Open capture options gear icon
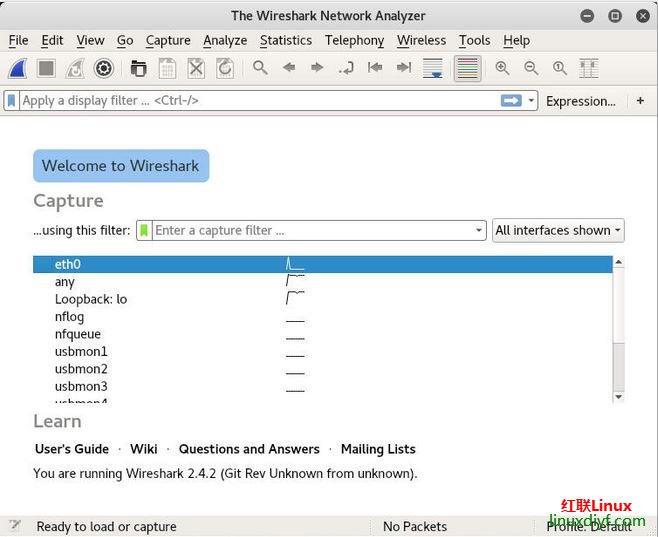The width and height of the screenshot is (658, 537). pos(103,68)
